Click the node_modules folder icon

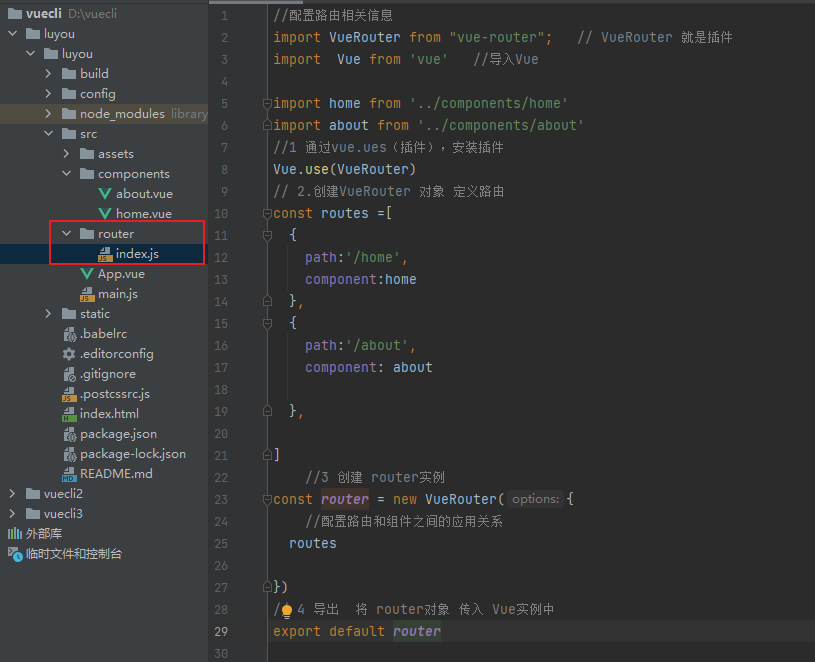tap(69, 114)
